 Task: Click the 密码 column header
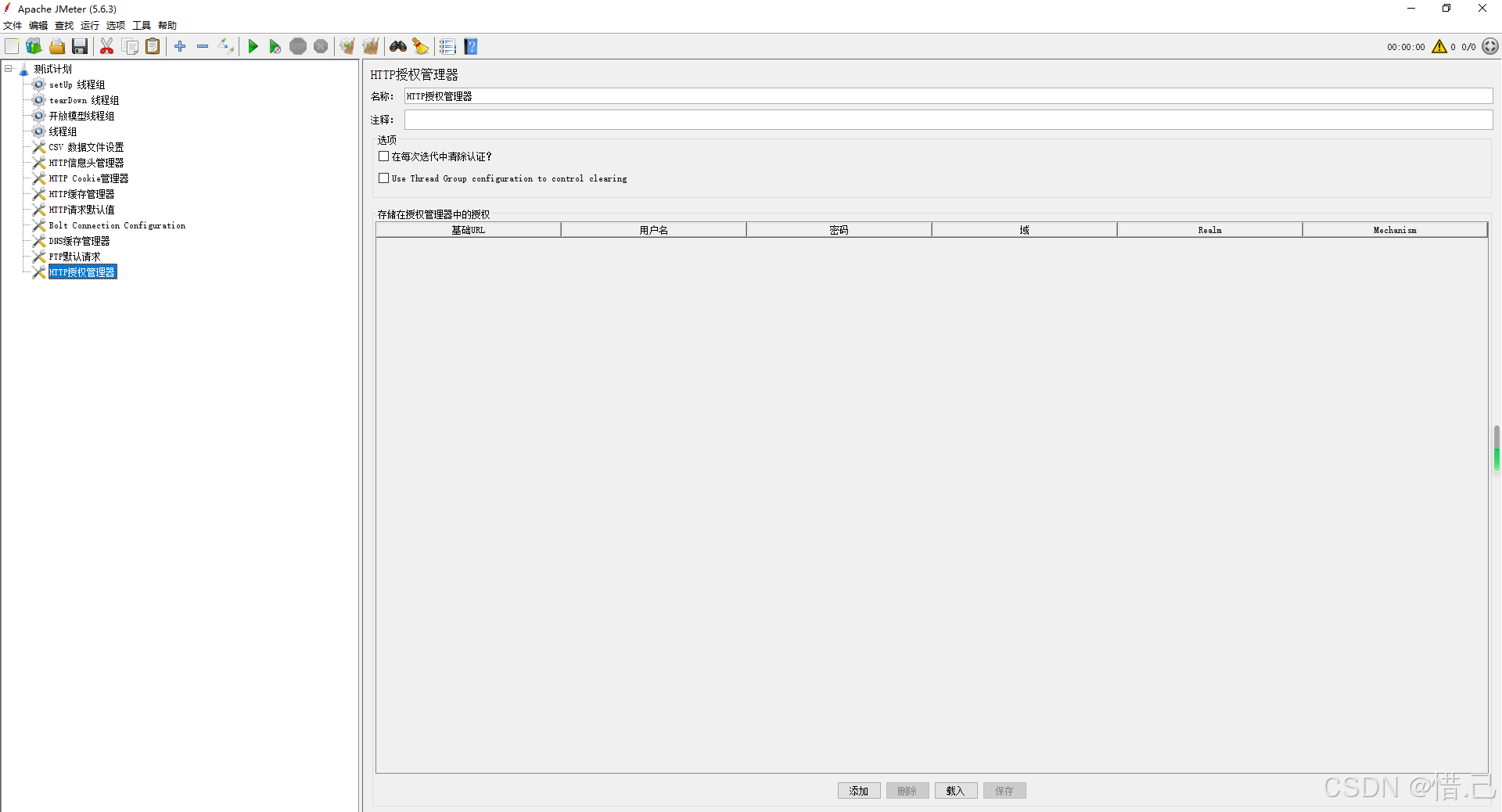(839, 230)
